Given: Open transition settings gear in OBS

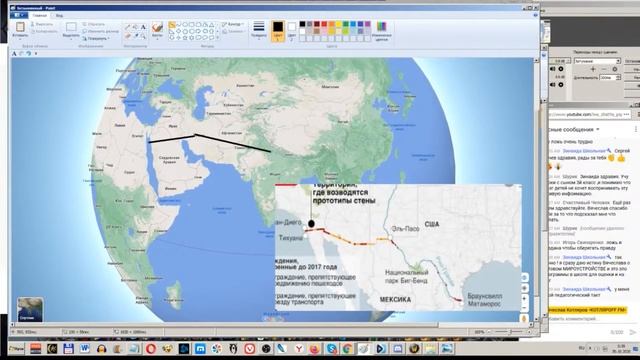Looking at the screenshot, I should coord(615,69).
